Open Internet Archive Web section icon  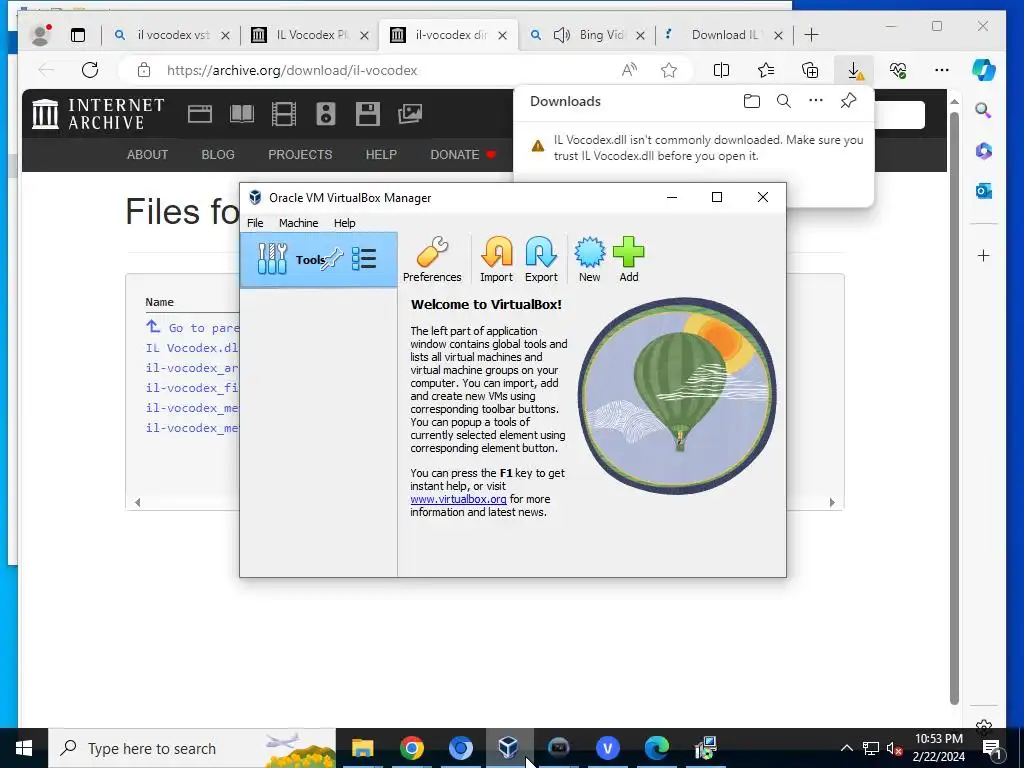click(x=200, y=114)
